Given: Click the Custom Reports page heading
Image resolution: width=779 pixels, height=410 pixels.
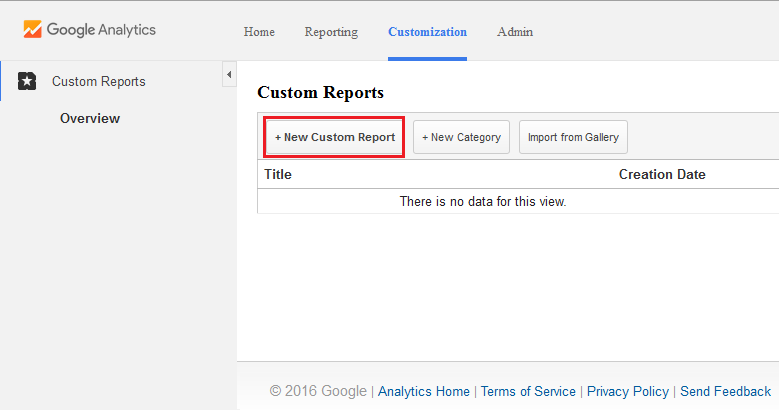Looking at the screenshot, I should pyautogui.click(x=320, y=92).
